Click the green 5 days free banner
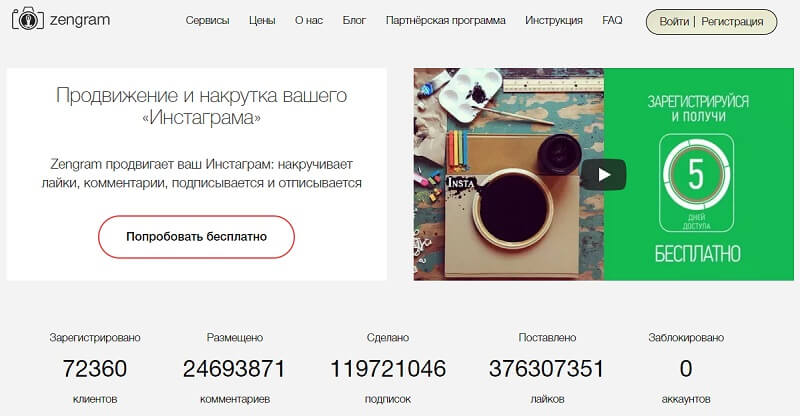Viewport: 800px width, 416px height. click(698, 174)
